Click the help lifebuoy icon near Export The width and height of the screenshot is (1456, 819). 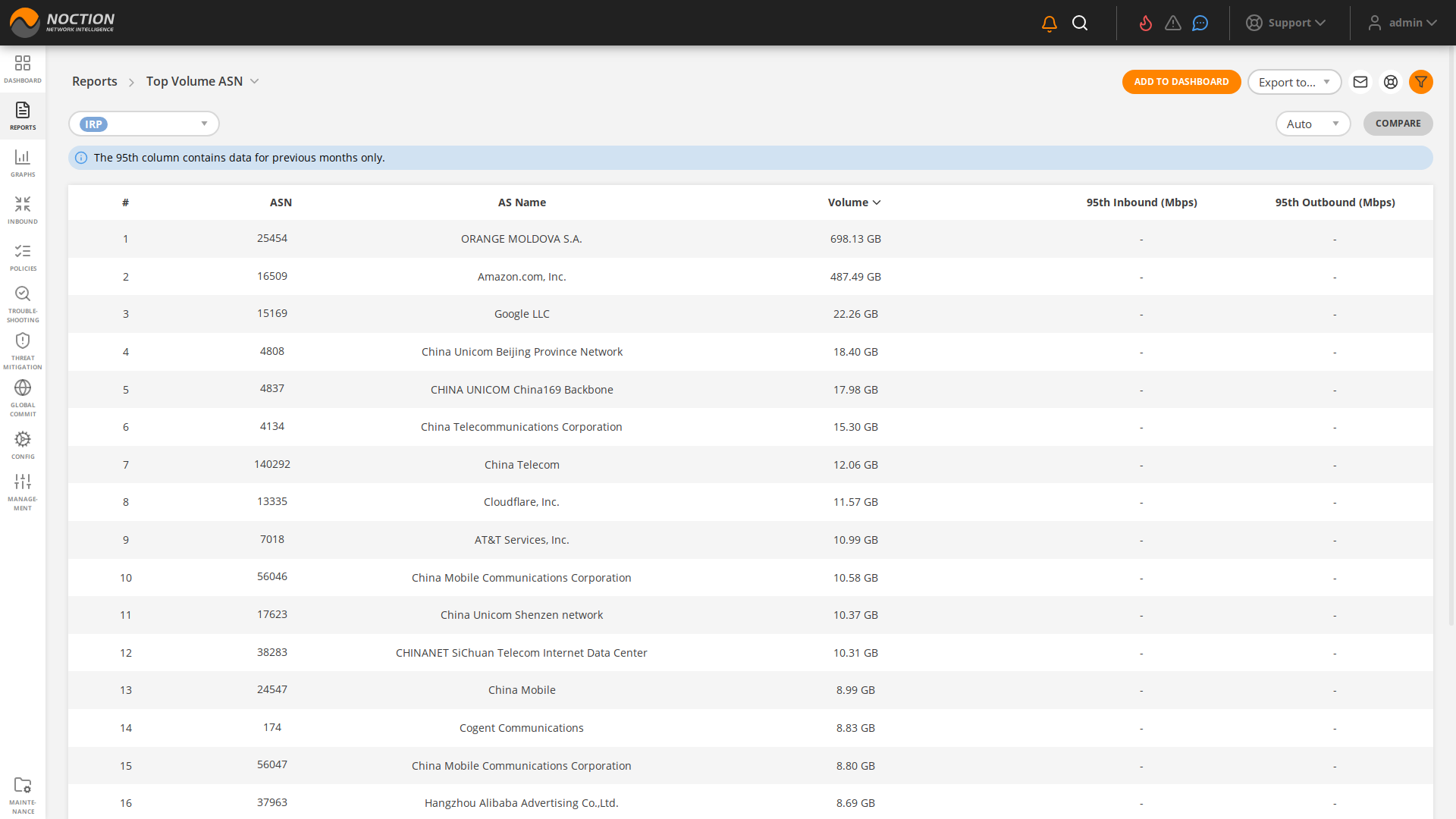[x=1391, y=82]
